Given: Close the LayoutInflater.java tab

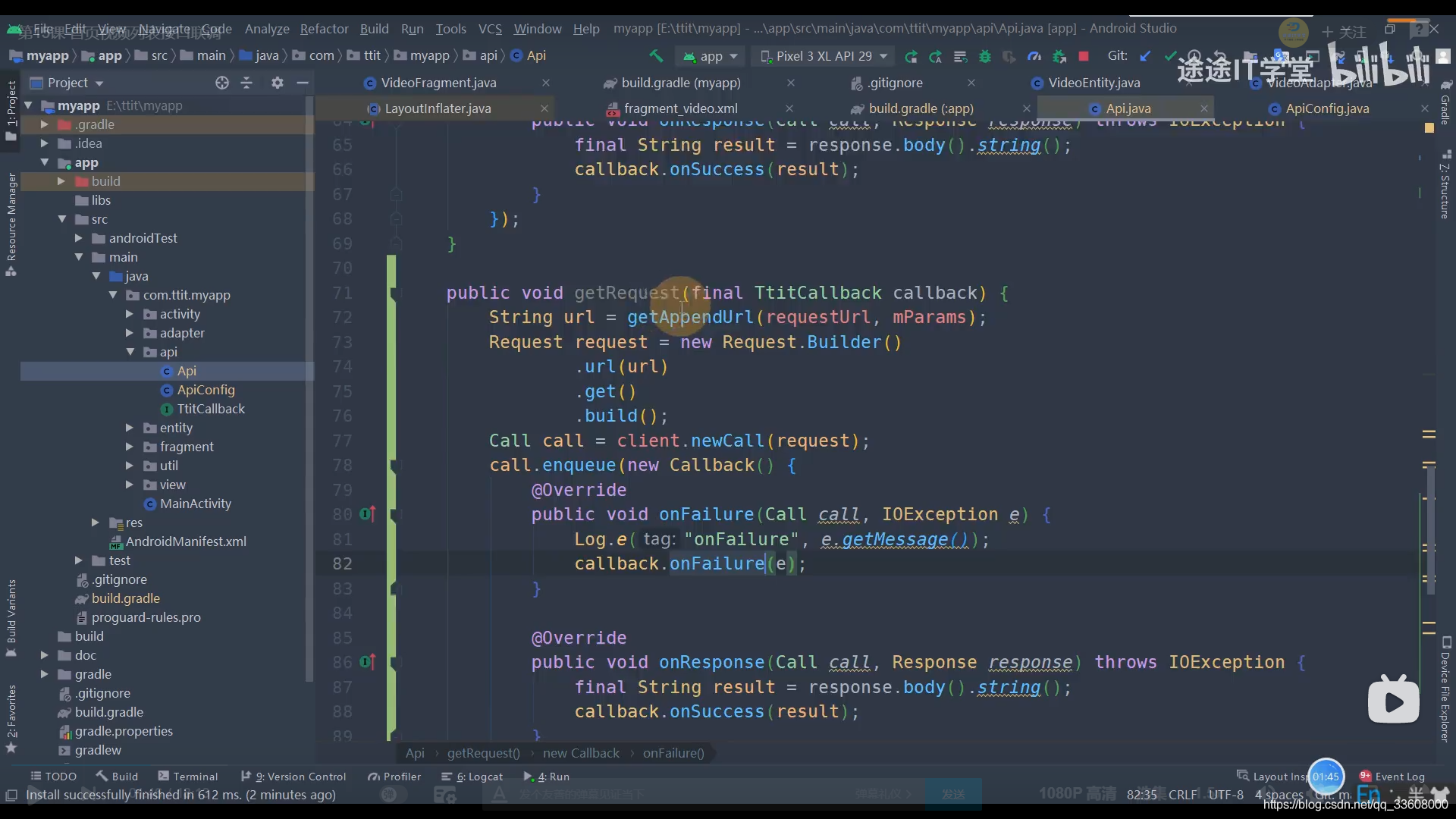Looking at the screenshot, I should [544, 108].
